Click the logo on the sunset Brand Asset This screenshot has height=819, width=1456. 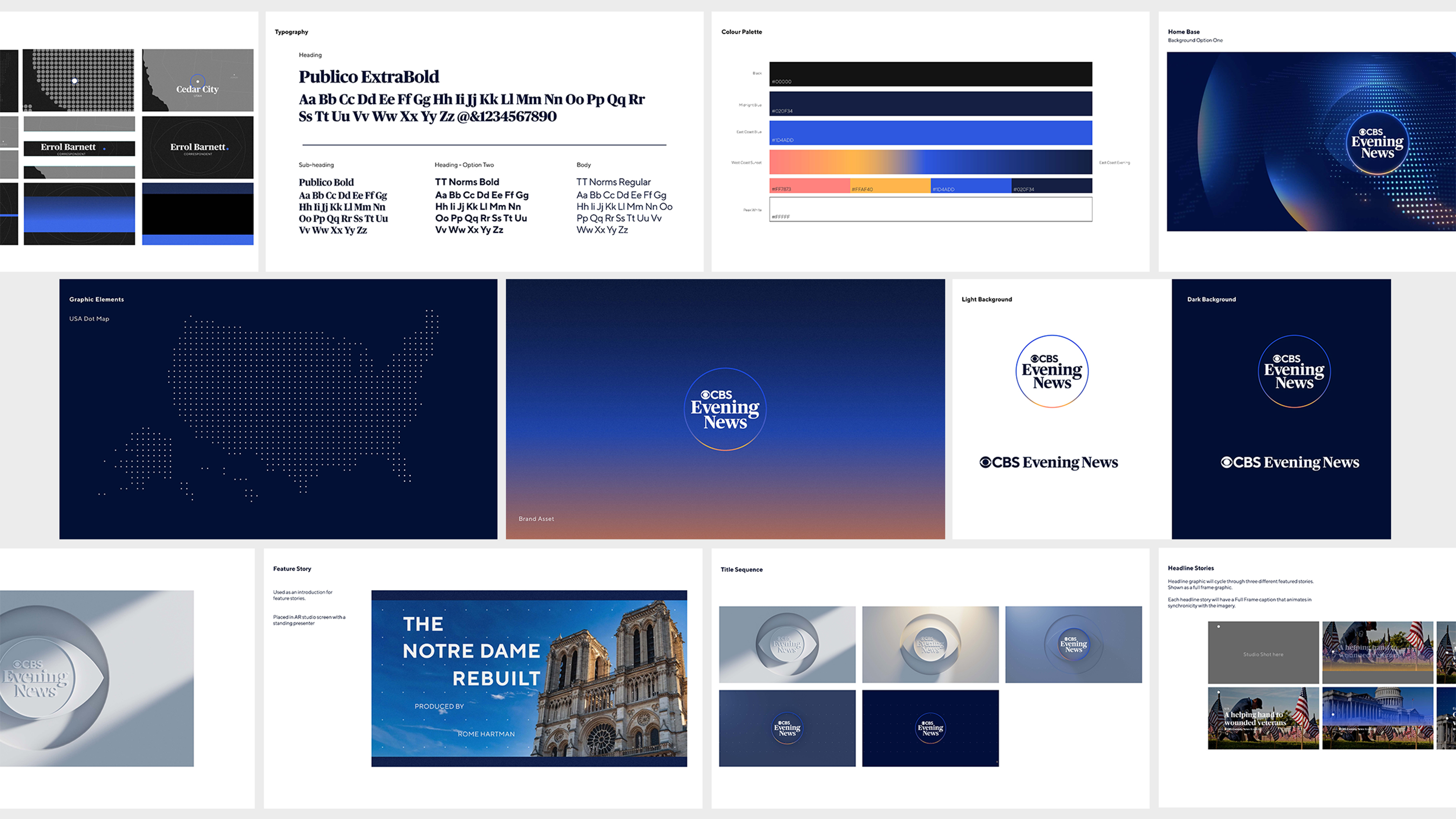(725, 409)
